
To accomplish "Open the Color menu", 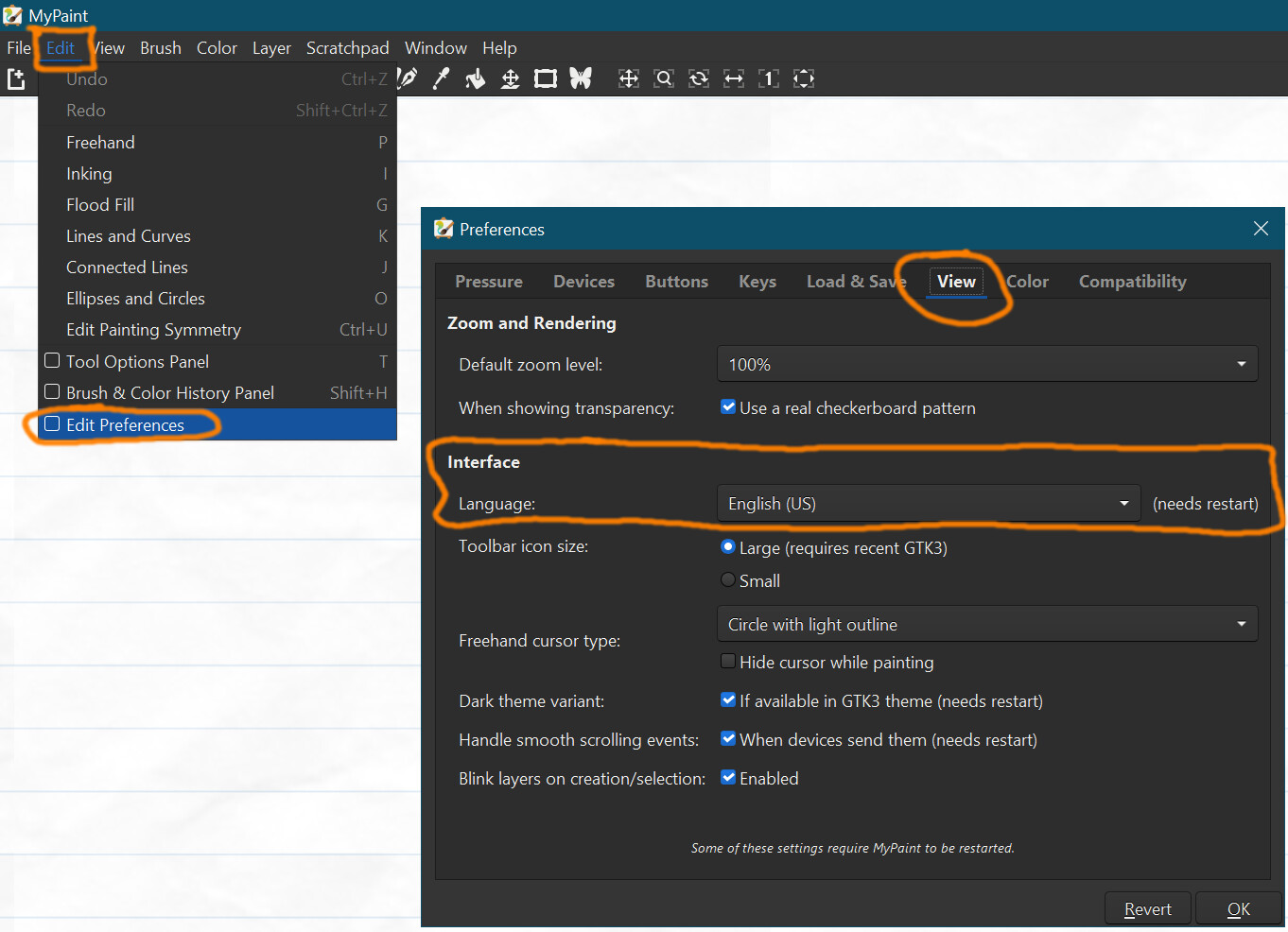I will [217, 47].
